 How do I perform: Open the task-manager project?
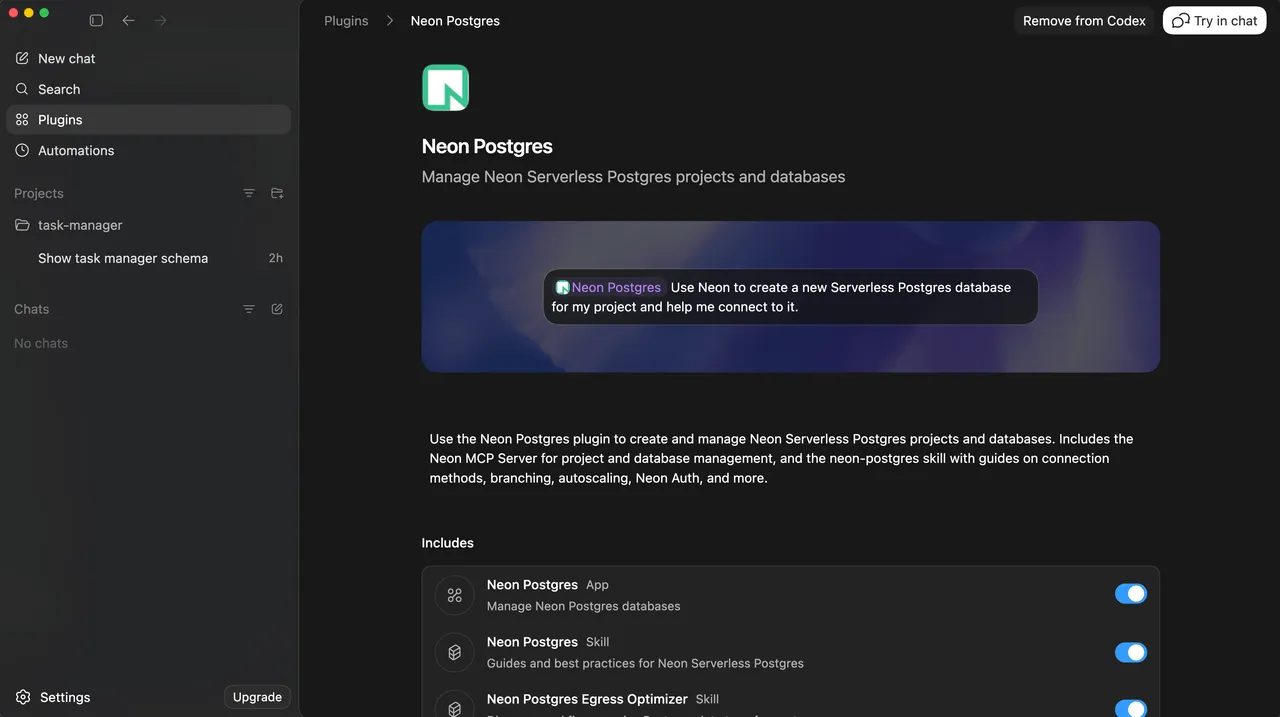point(148,225)
